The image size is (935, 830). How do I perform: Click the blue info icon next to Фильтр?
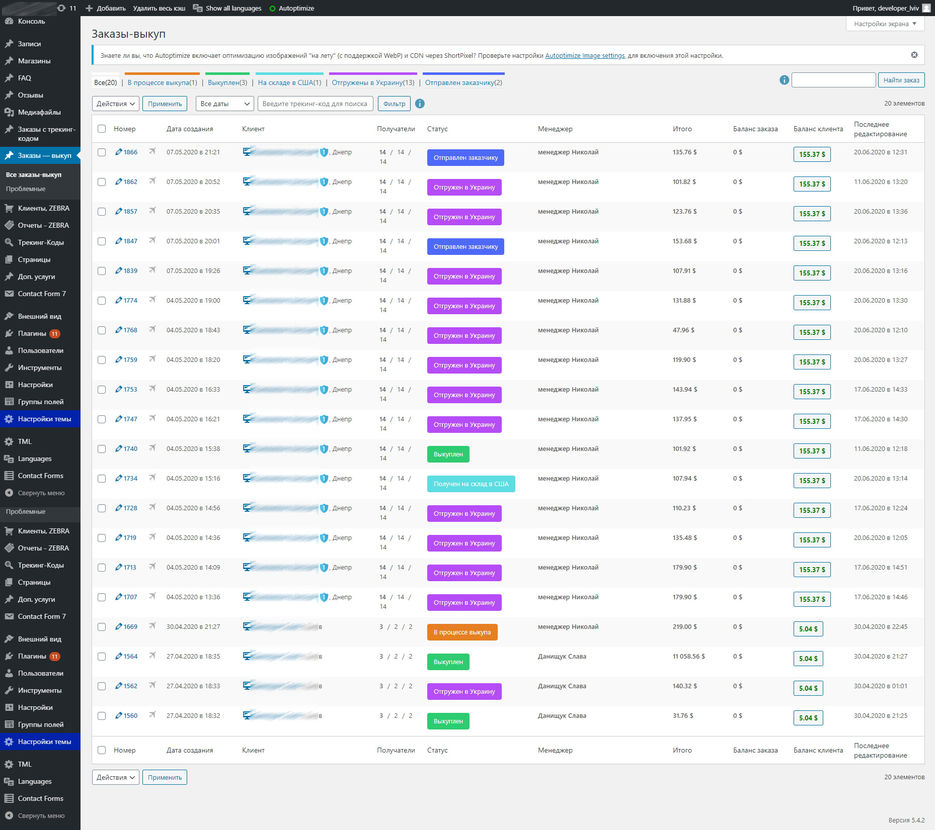(x=420, y=103)
